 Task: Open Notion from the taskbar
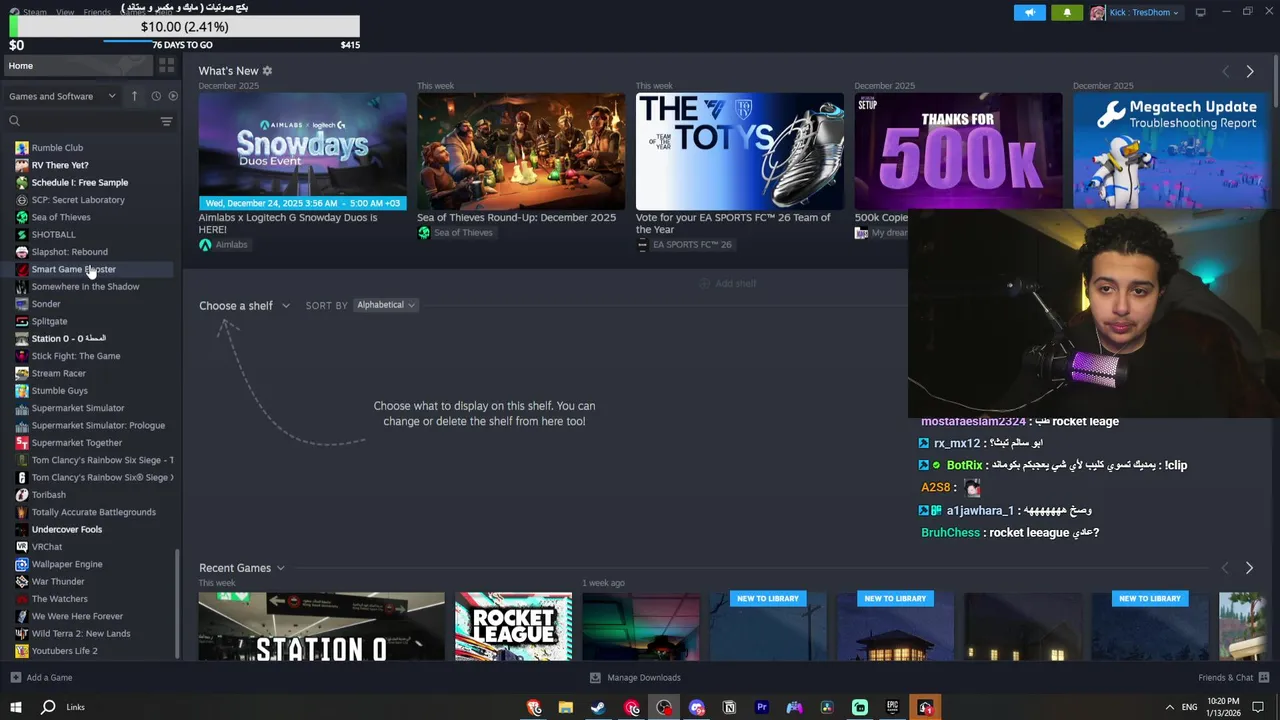pyautogui.click(x=729, y=707)
